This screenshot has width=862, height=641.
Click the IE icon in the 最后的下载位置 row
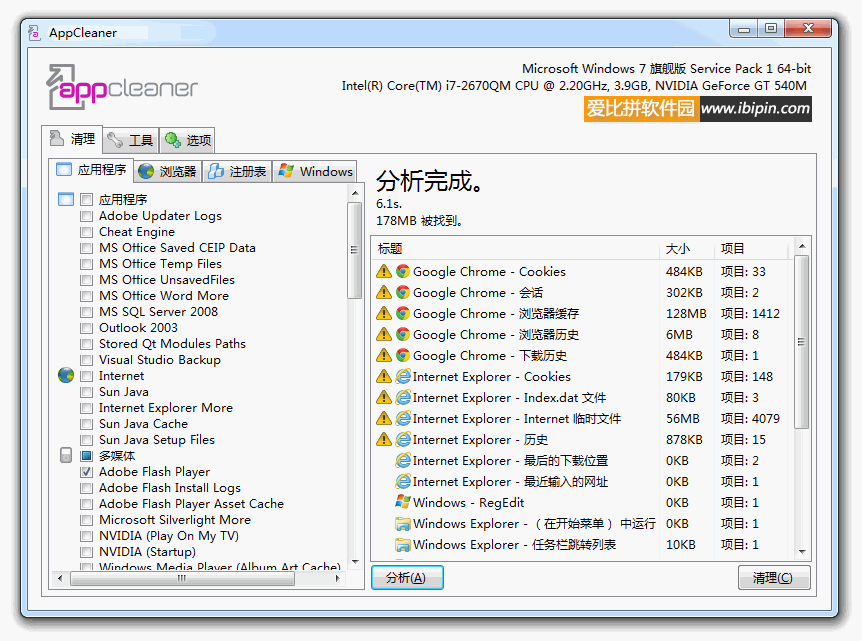pos(403,461)
